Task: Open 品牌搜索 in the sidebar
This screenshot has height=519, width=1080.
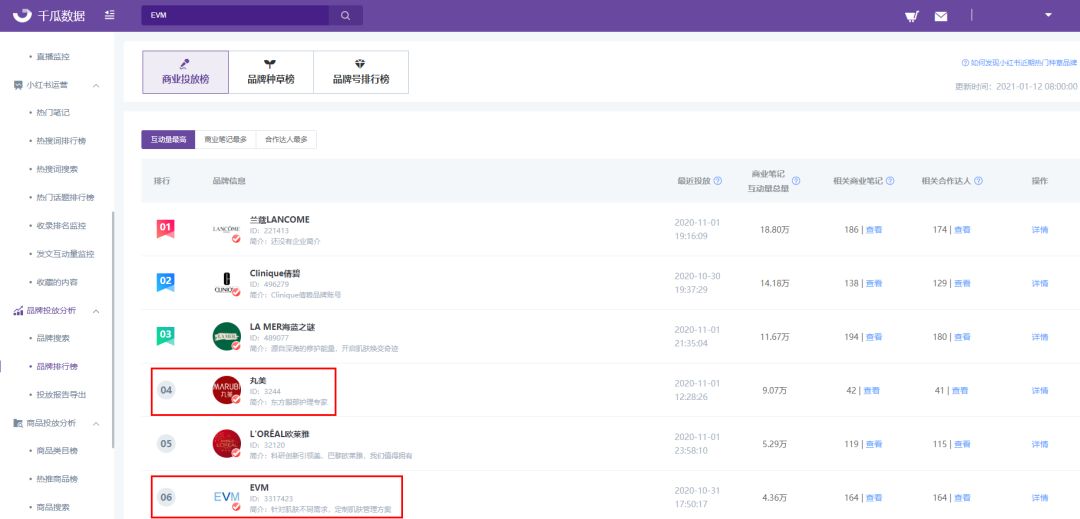Action: pos(53,339)
